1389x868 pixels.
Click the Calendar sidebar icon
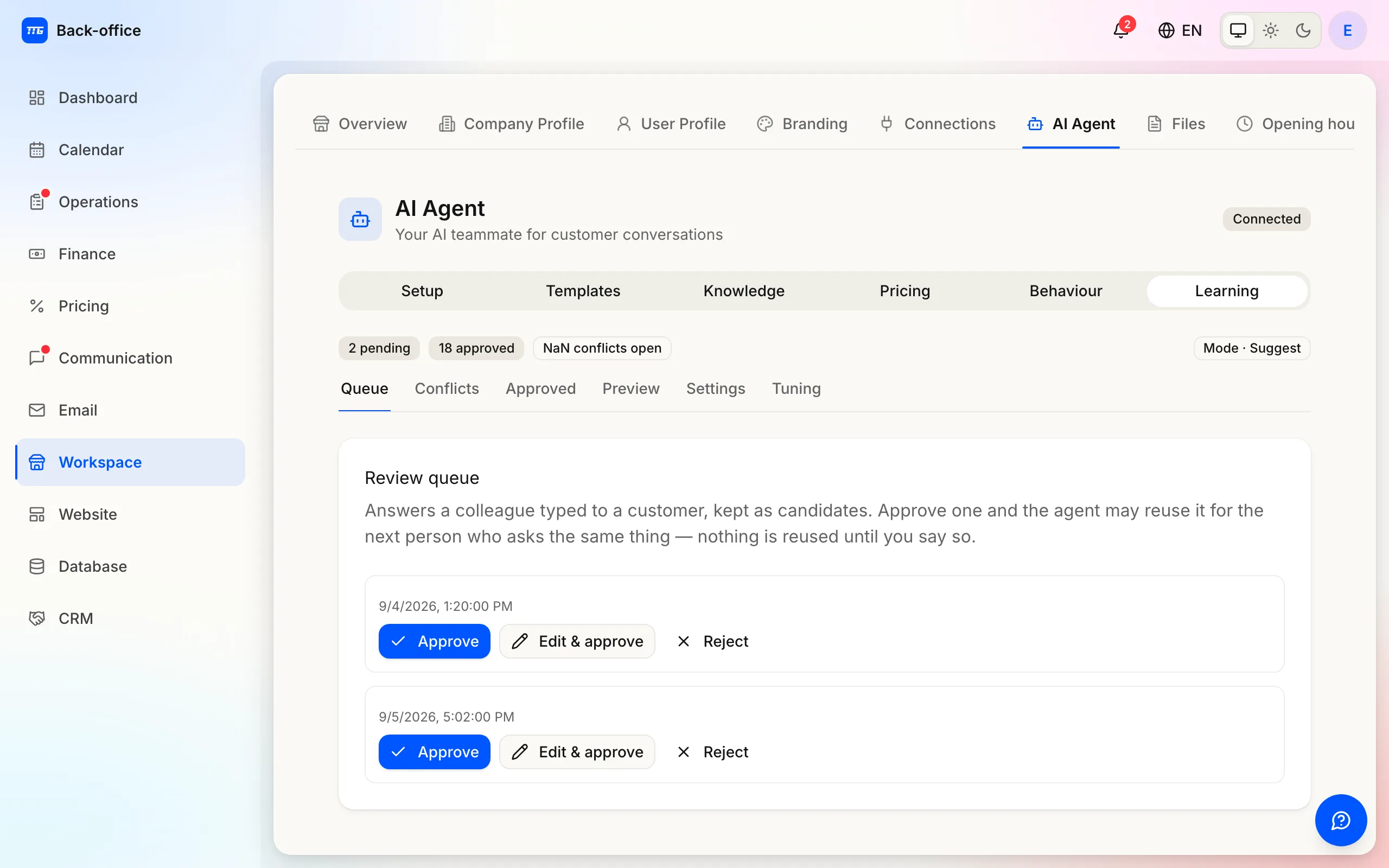coord(37,150)
